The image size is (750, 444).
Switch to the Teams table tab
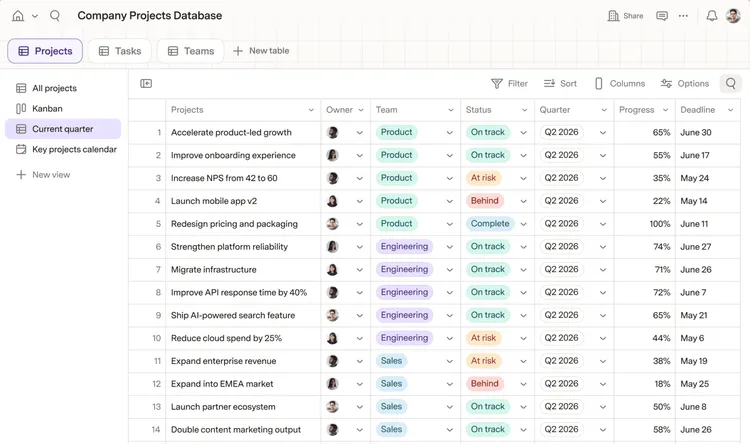point(191,51)
